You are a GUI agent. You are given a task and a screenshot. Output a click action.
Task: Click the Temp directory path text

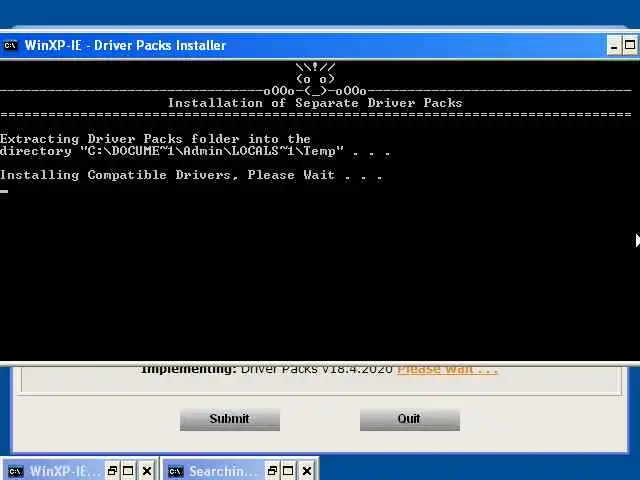(x=212, y=151)
